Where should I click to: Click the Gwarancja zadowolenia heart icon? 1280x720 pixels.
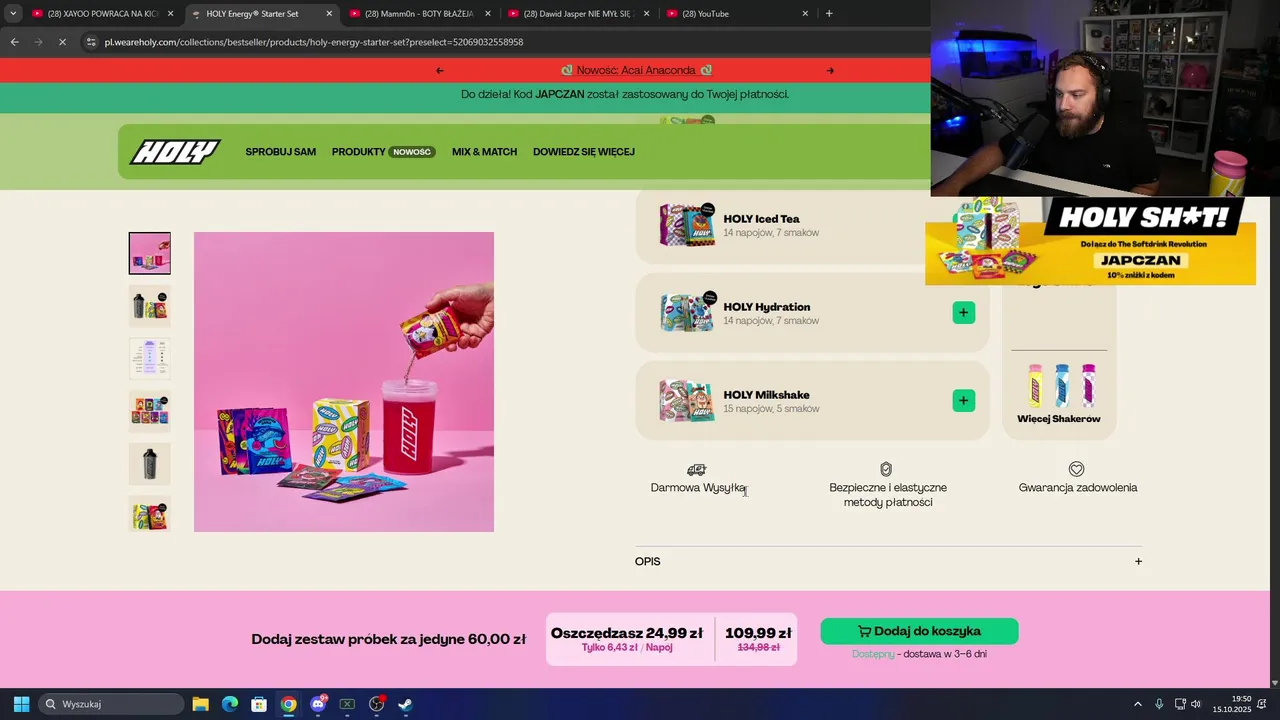(x=1077, y=469)
